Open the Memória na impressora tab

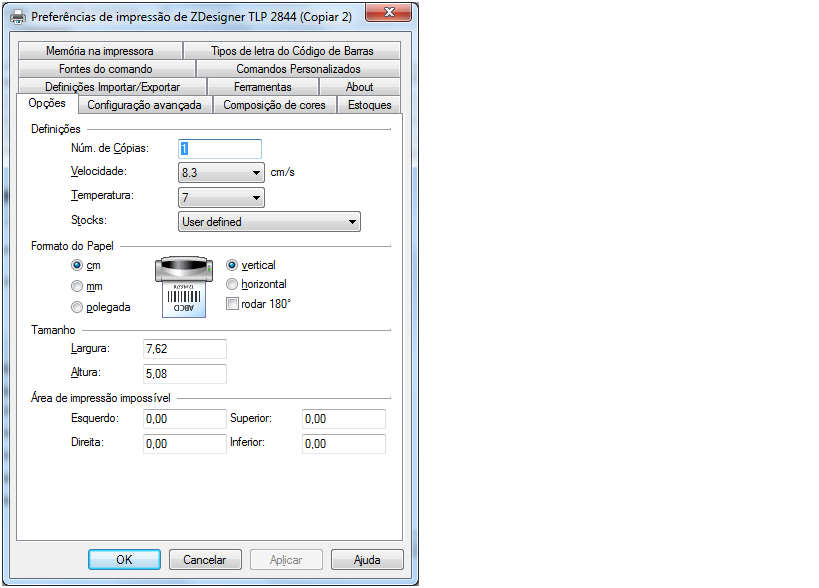(x=100, y=51)
